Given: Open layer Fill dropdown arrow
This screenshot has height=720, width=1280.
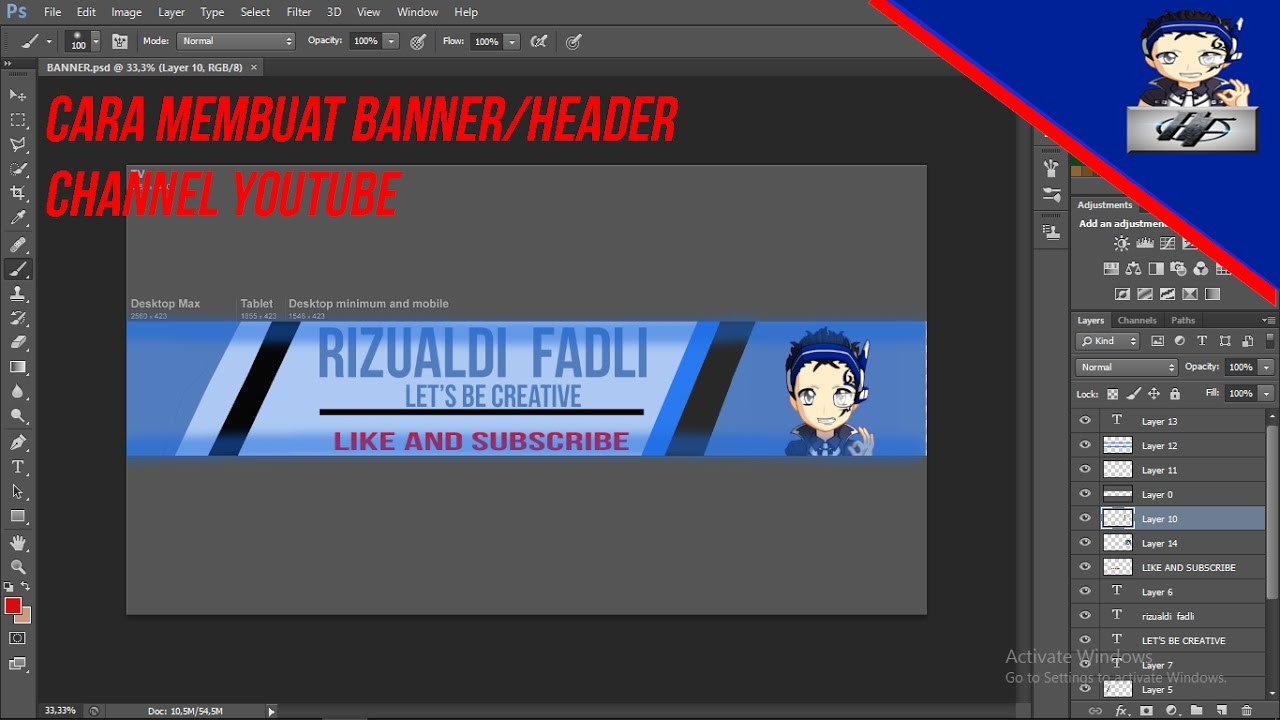Looking at the screenshot, I should point(1266,394).
